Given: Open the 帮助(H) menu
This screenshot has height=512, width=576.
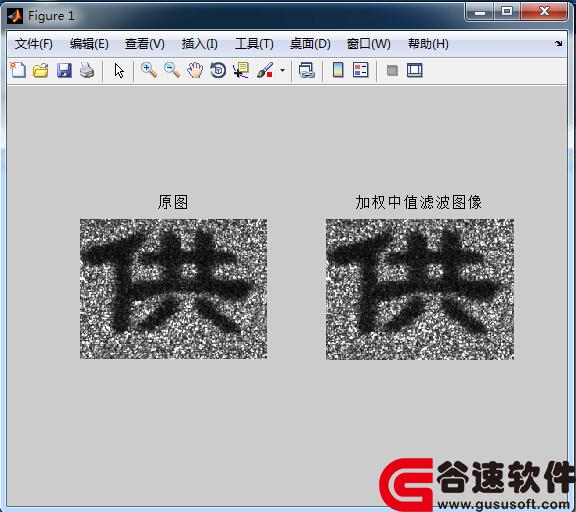Looking at the screenshot, I should [428, 44].
